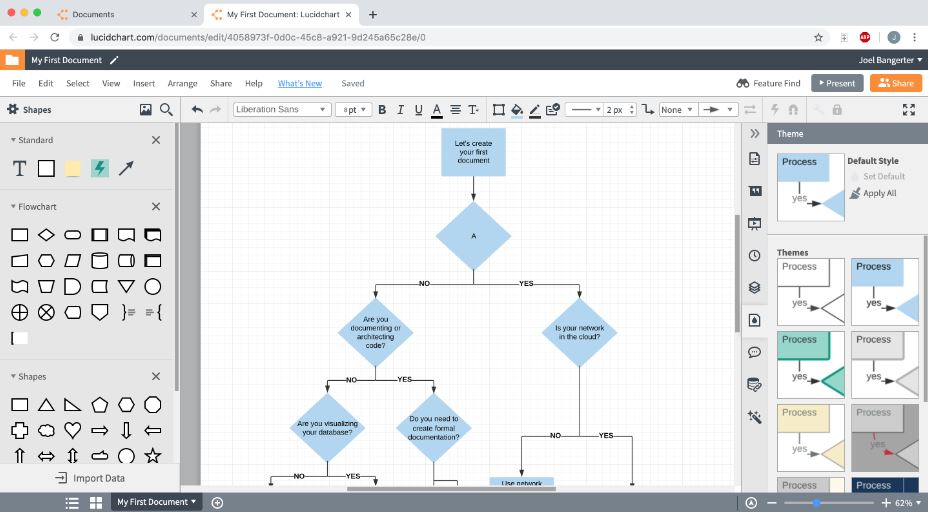The image size is (928, 512).
Task: Switch to grid page view icon
Action: tap(96, 503)
